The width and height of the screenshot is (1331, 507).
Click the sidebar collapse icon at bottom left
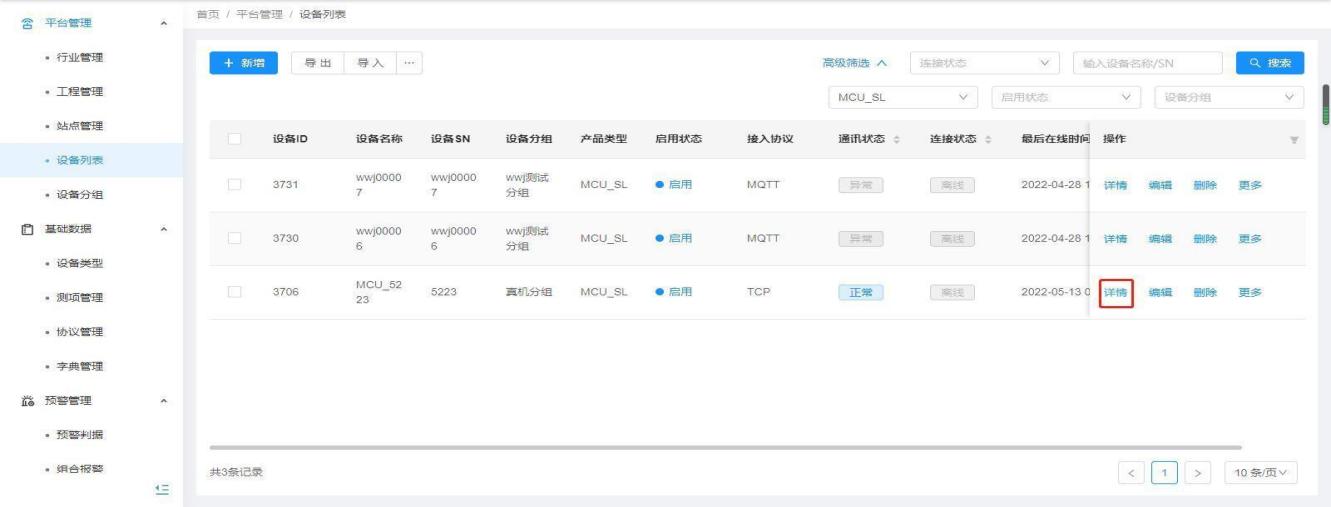(161, 488)
